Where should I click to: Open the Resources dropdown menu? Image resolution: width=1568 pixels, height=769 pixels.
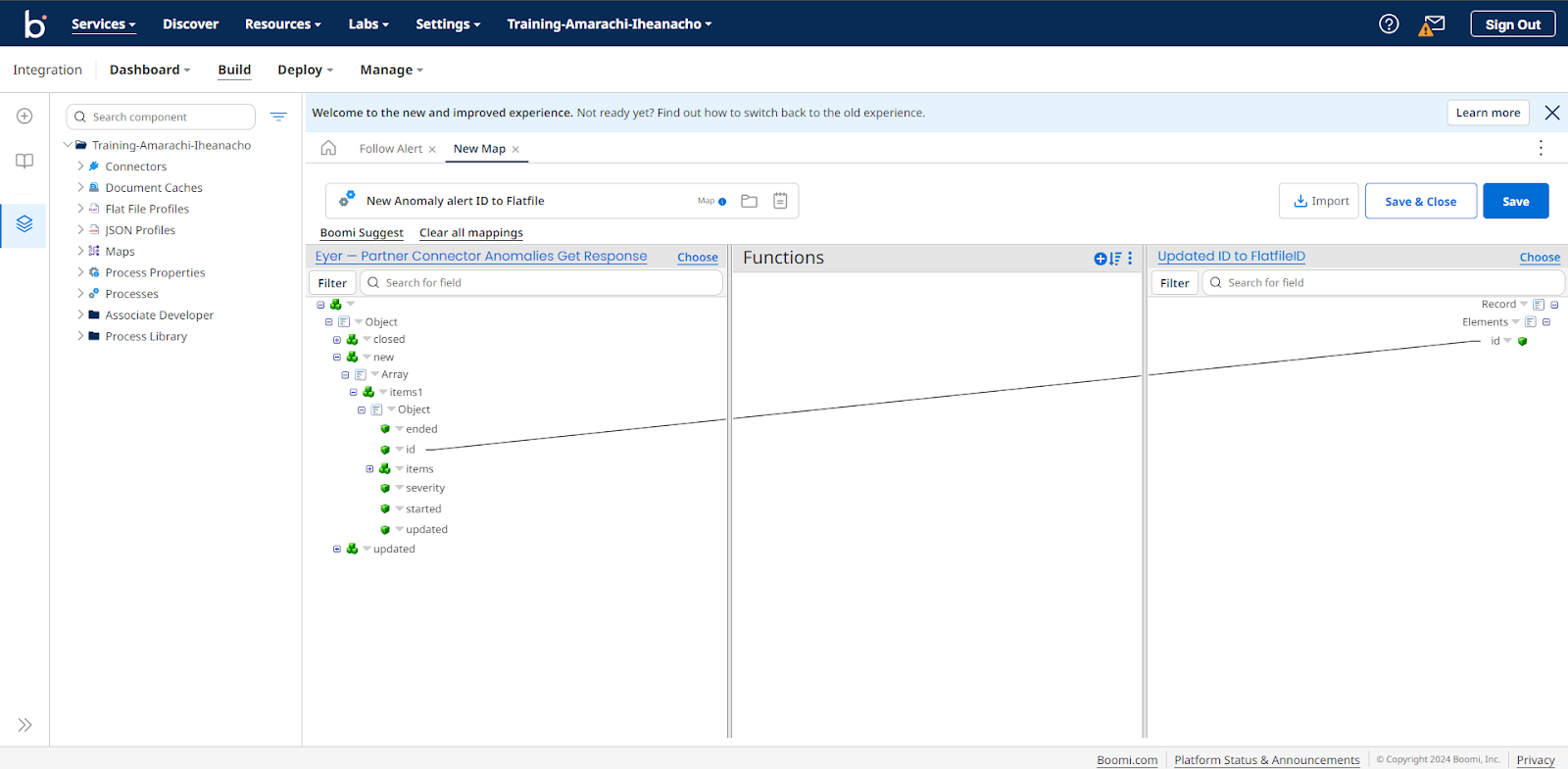coord(282,24)
